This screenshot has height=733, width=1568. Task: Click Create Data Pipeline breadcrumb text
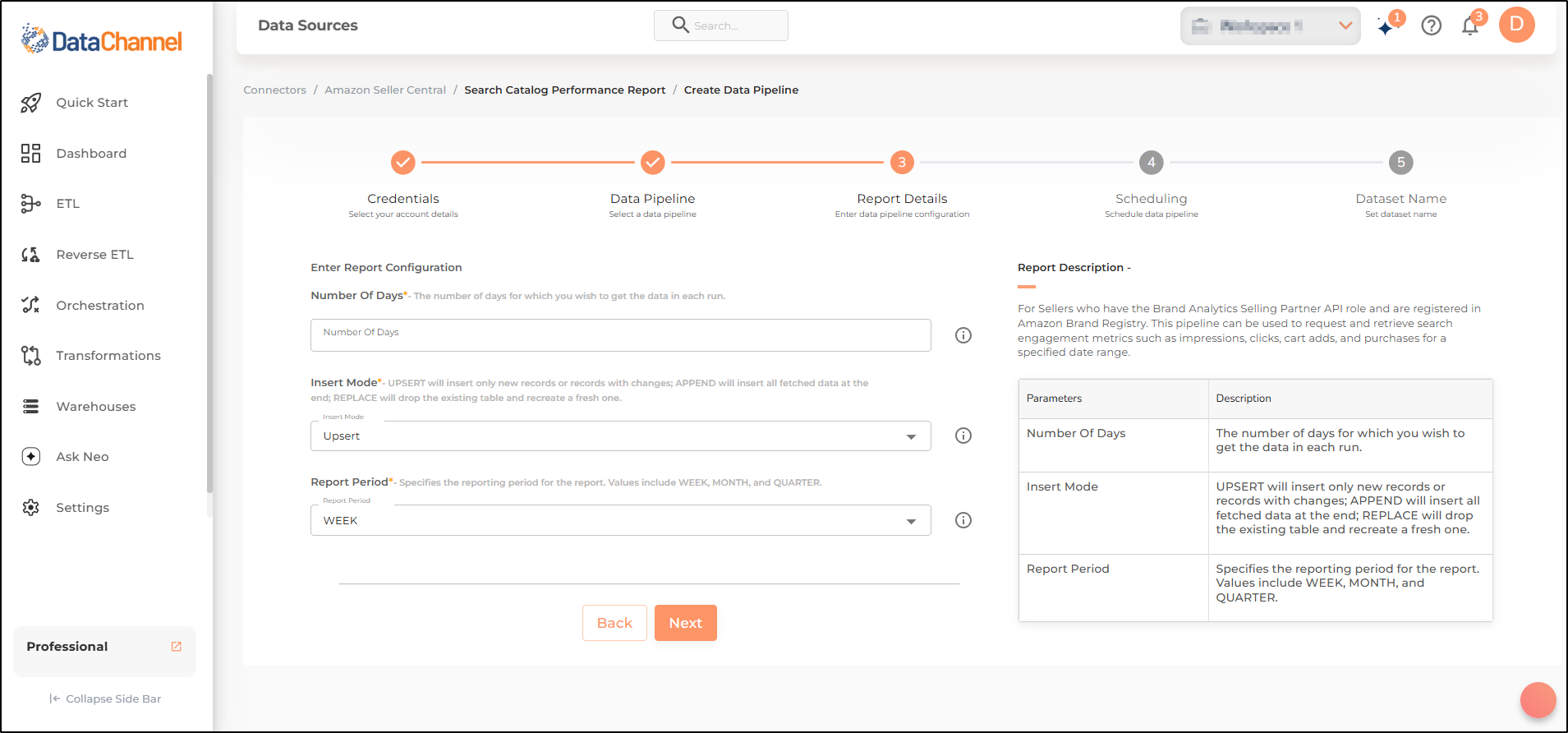coord(741,90)
